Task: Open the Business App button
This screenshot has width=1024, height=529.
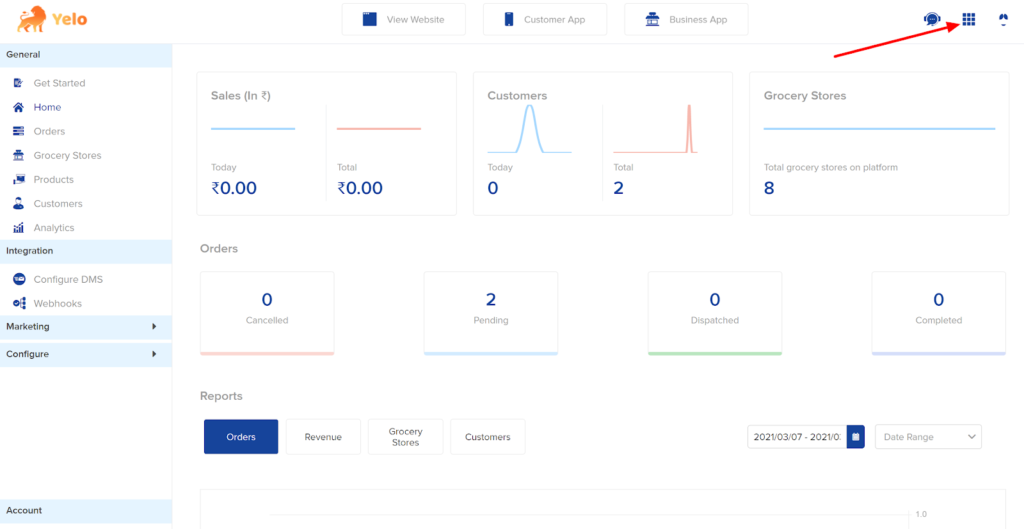Action: pos(686,20)
